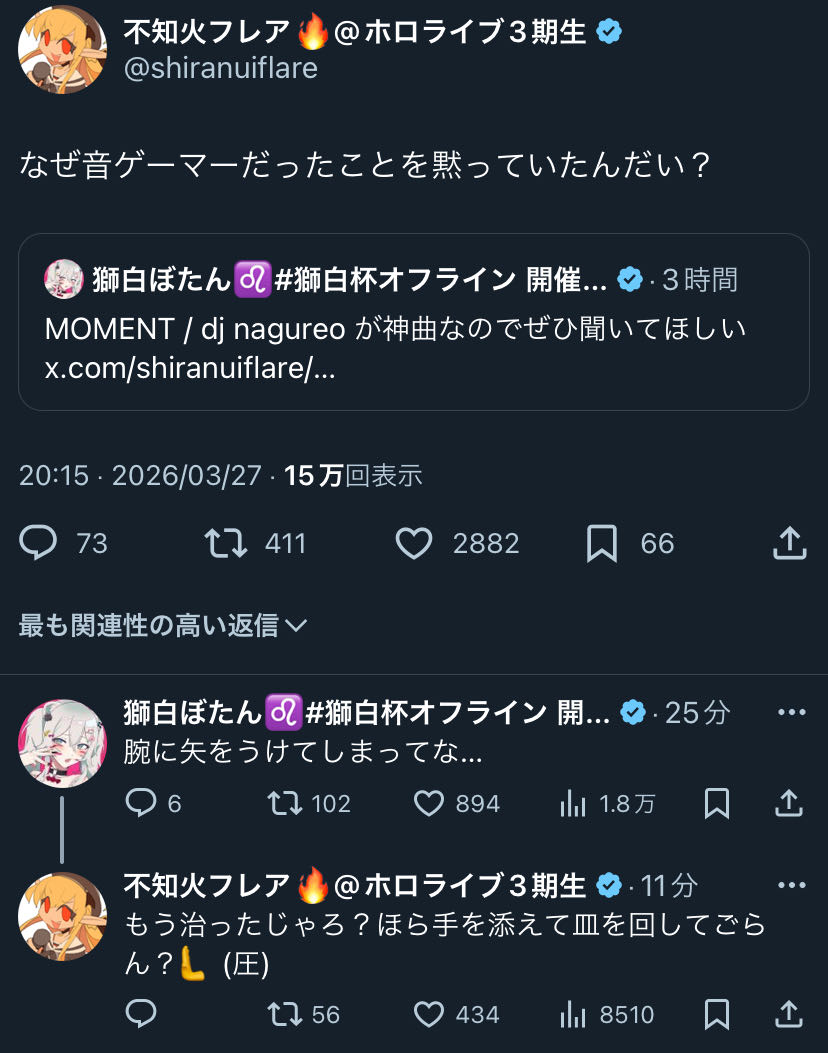Image resolution: width=828 pixels, height=1053 pixels.
Task: Bookmark 獅白ぼたん's reply
Action: (x=716, y=803)
